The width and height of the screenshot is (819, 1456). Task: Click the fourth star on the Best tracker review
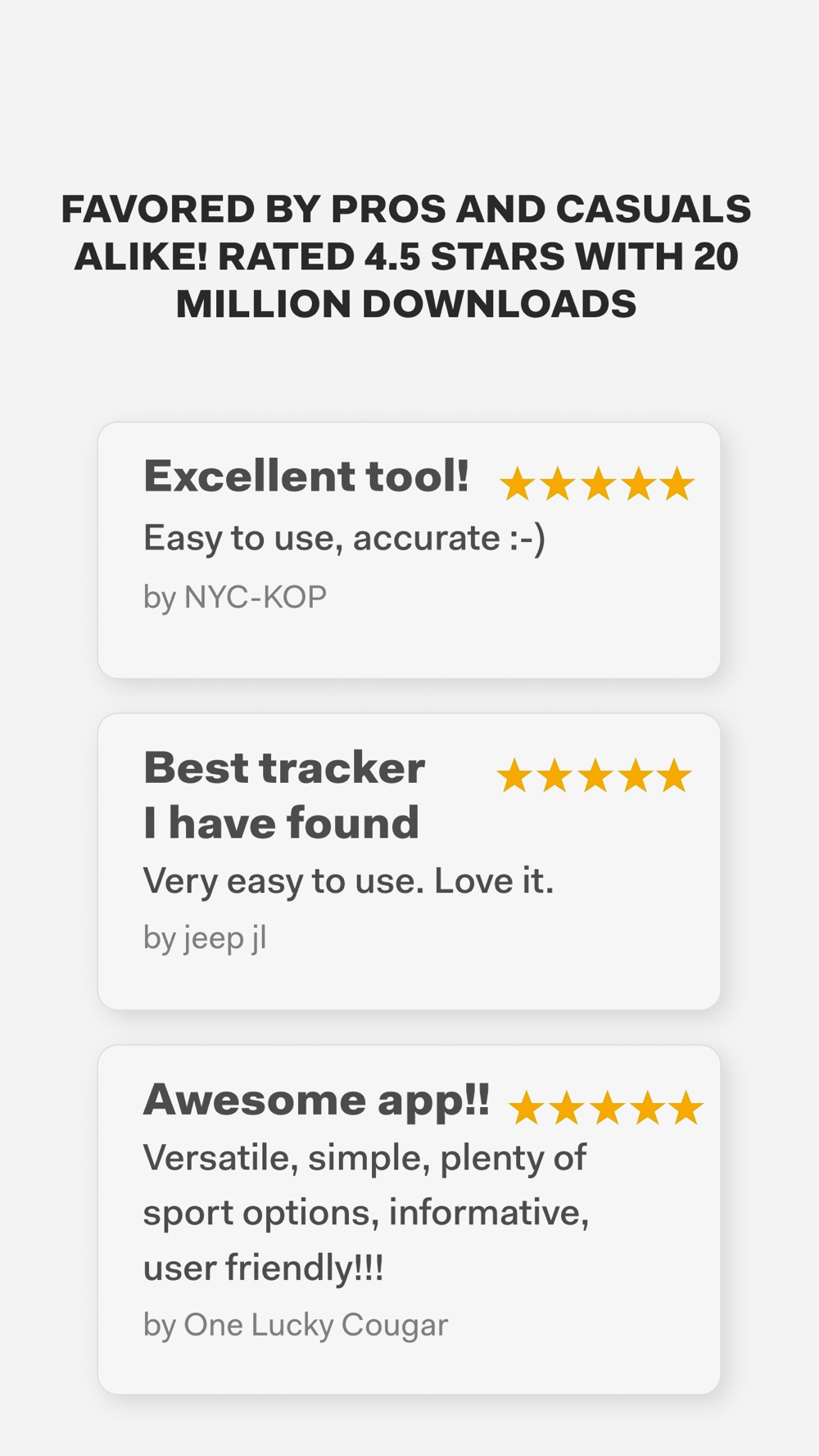pyautogui.click(x=635, y=775)
